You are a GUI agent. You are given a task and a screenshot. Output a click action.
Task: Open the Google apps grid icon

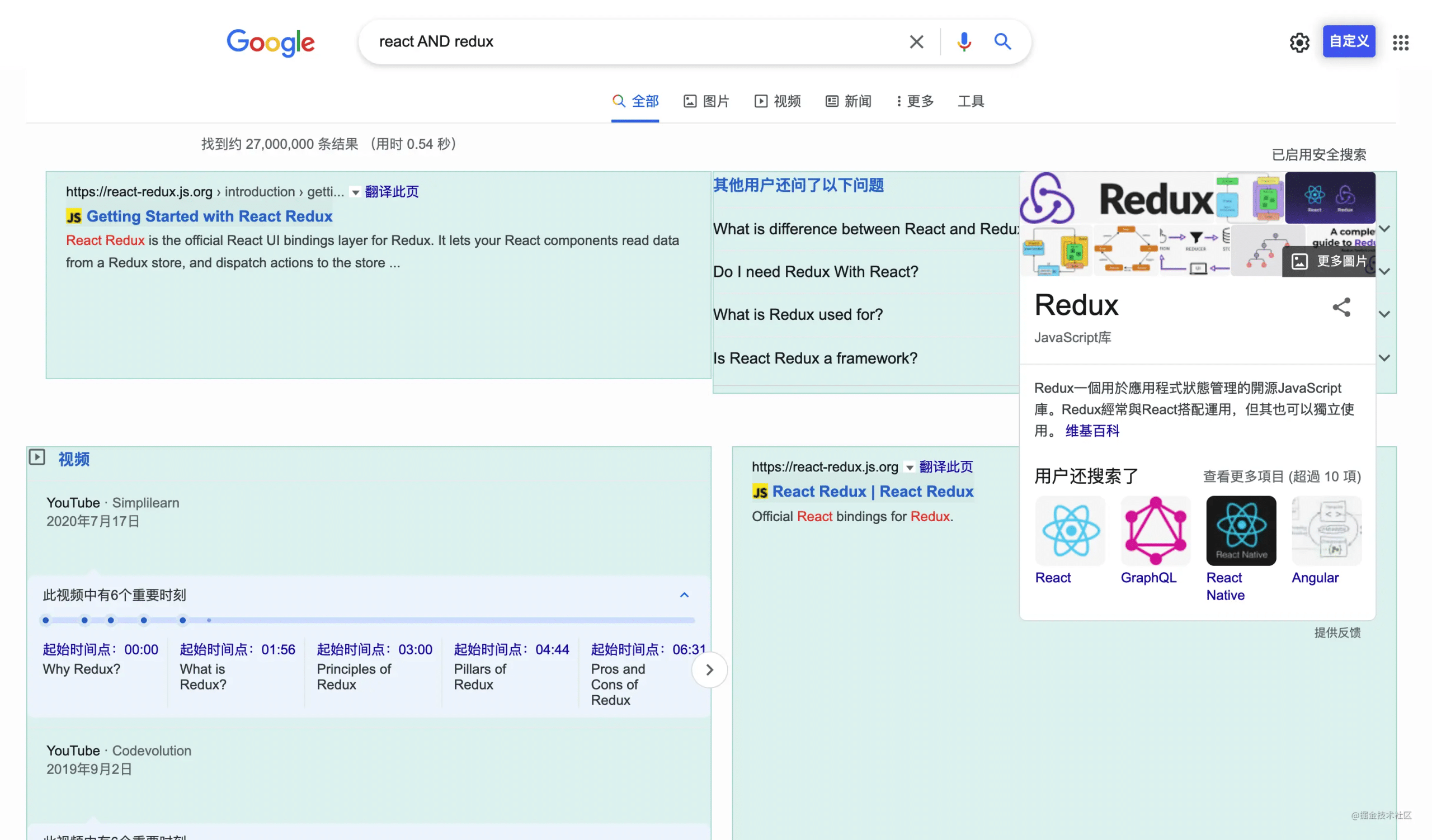coord(1401,42)
